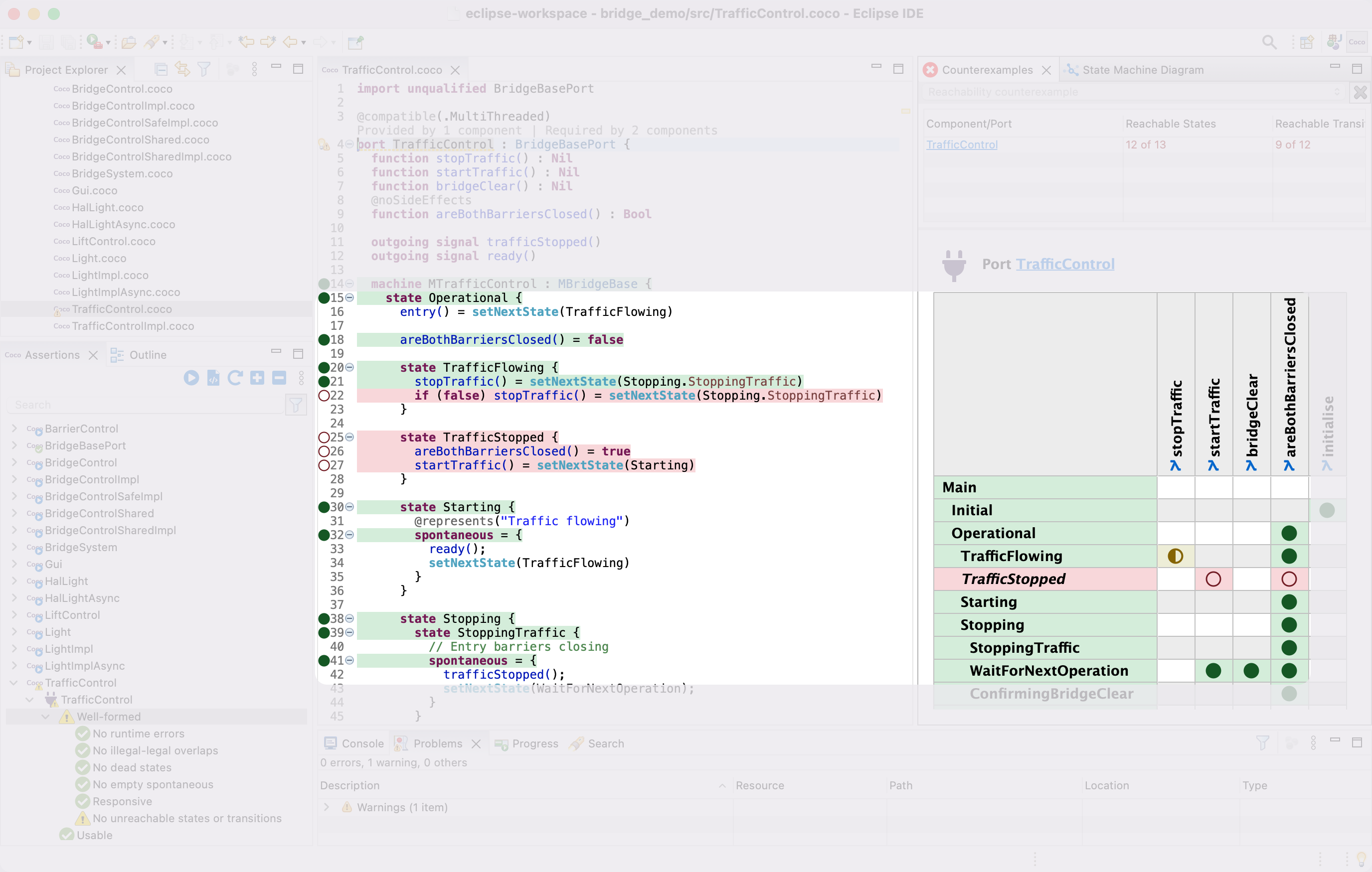Run the assertions with the play icon

pos(191,378)
